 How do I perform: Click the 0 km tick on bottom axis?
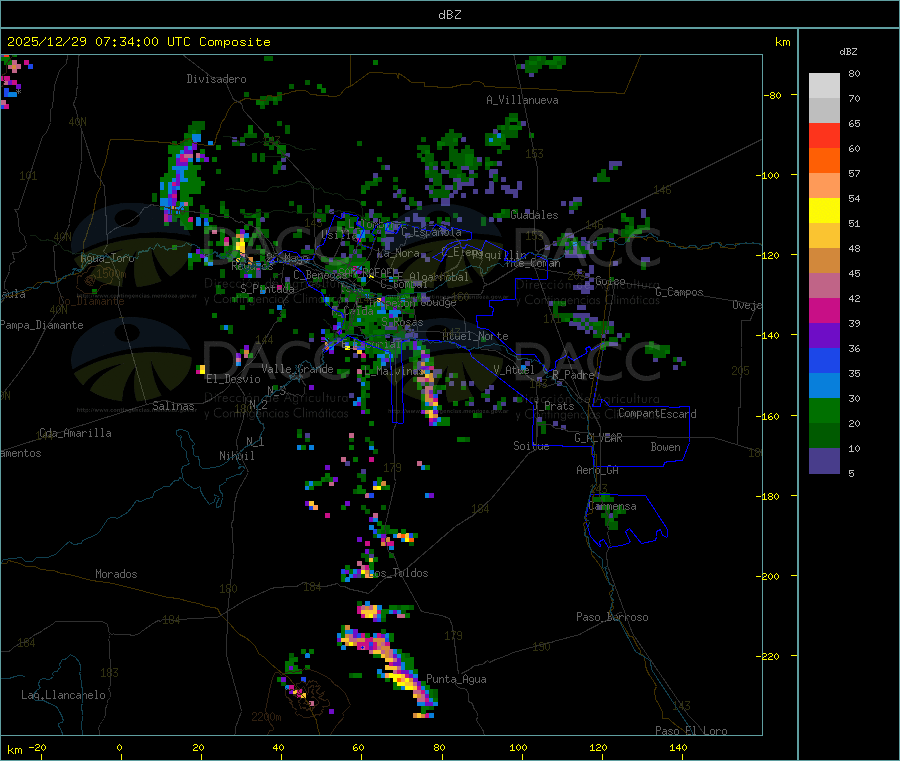(x=119, y=747)
